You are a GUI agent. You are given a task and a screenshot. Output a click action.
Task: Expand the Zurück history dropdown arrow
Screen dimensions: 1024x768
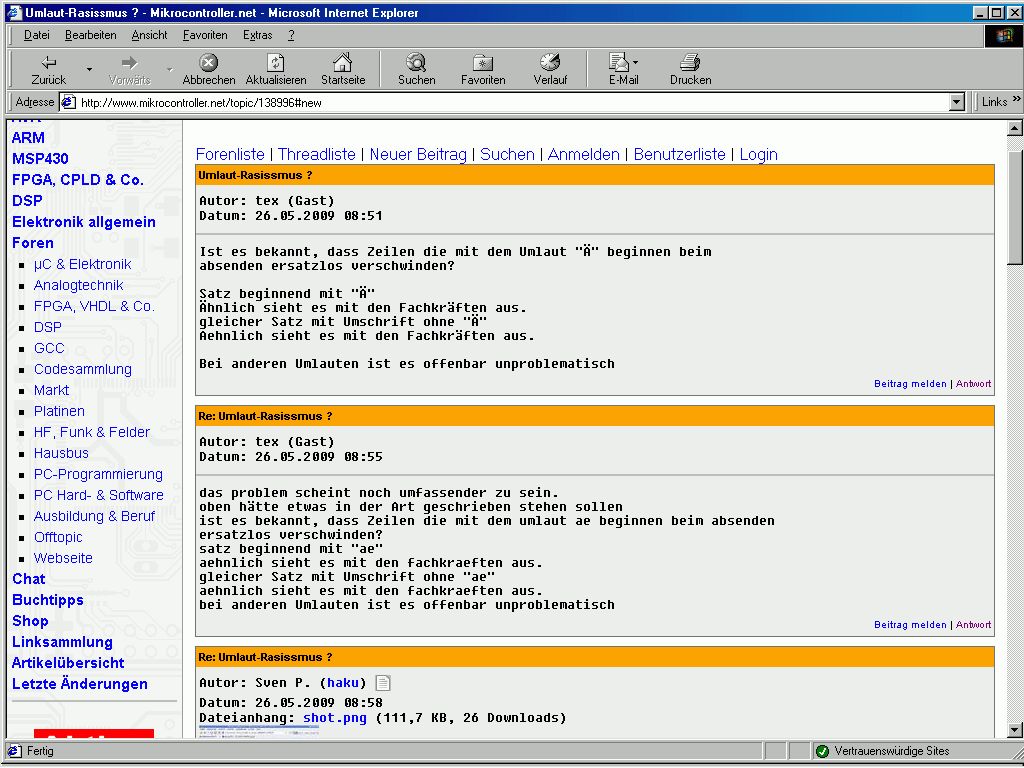[x=89, y=69]
